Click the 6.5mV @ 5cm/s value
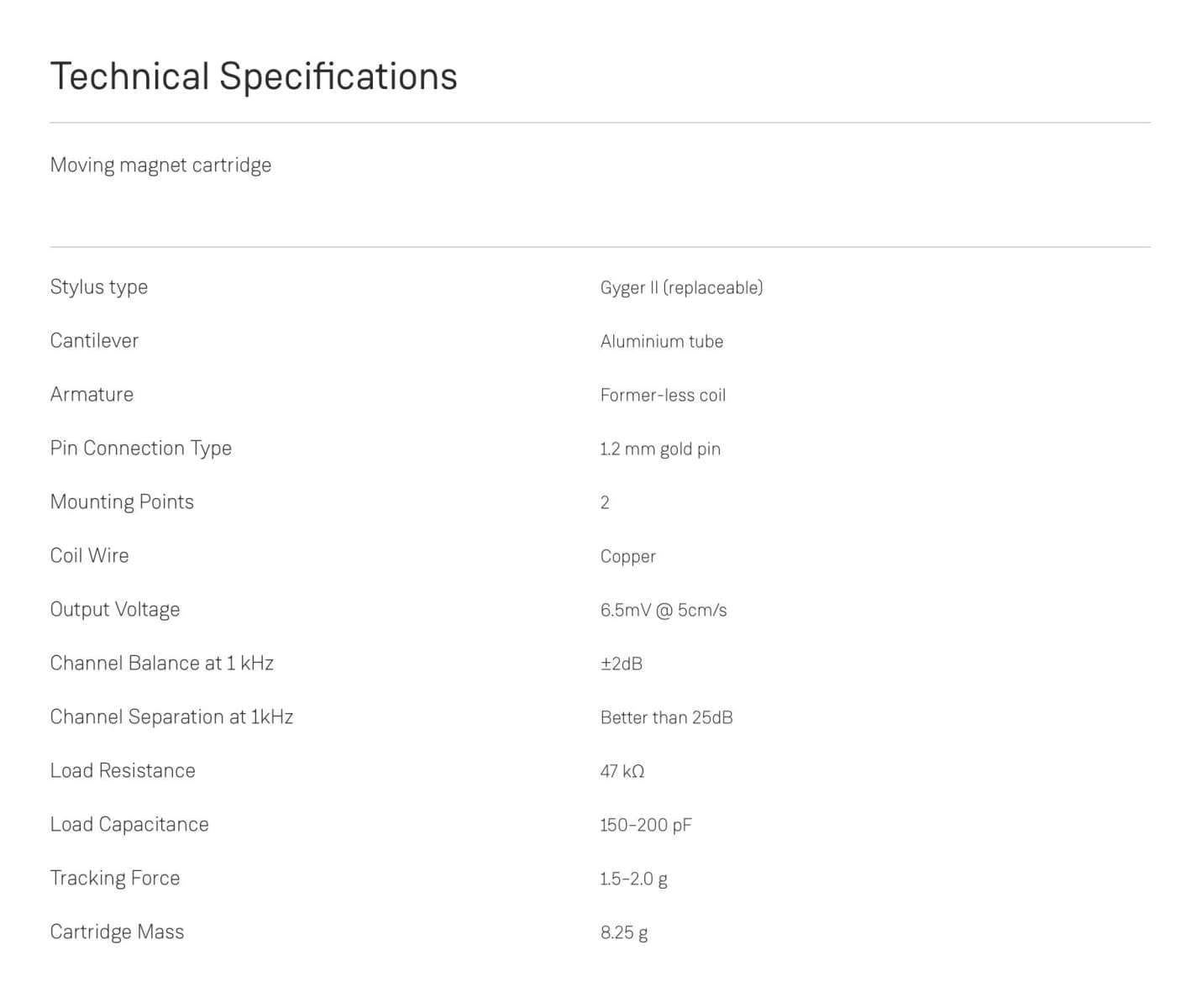 [663, 611]
